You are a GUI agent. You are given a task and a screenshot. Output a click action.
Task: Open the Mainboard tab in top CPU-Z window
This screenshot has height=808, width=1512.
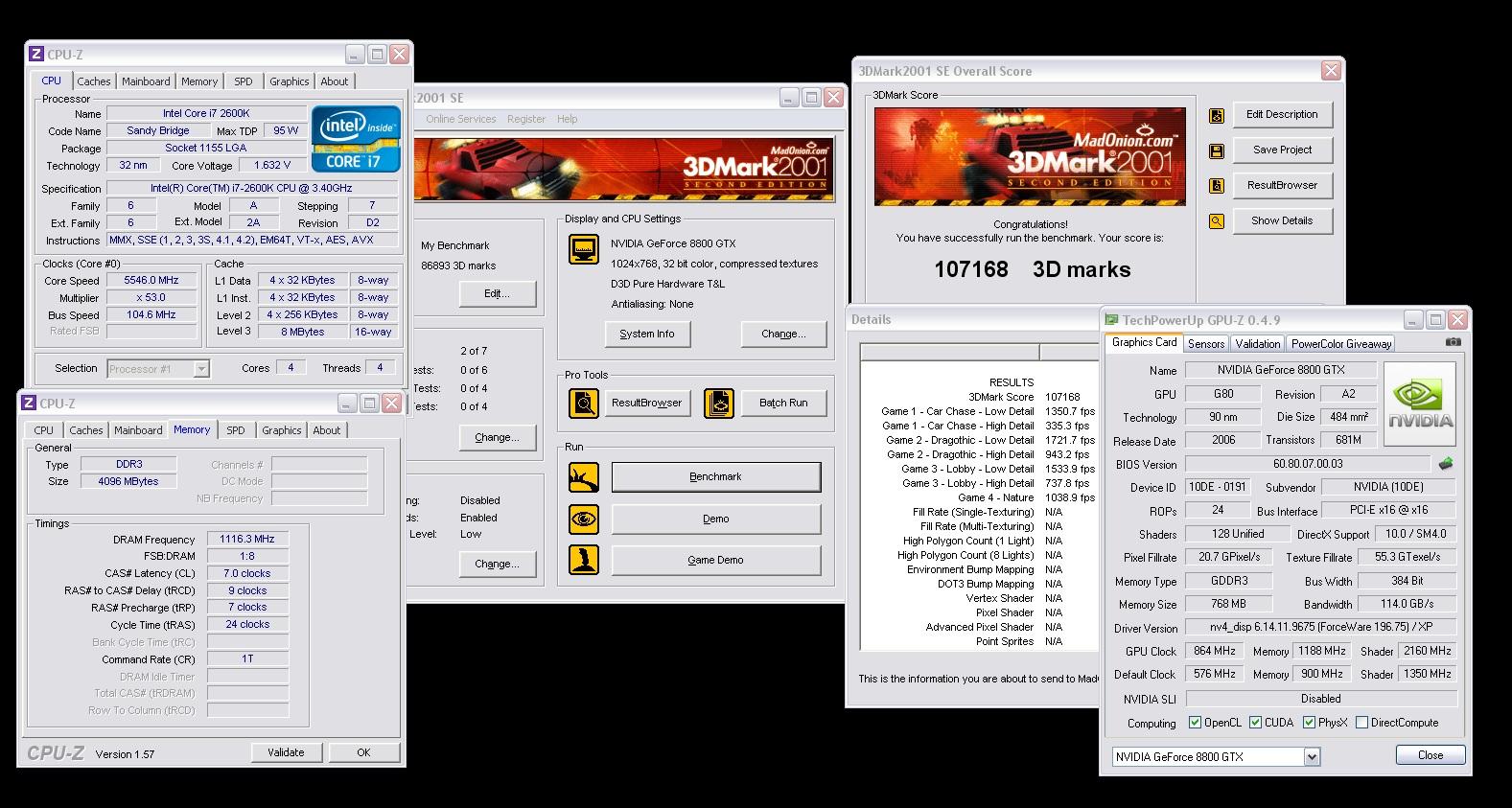(146, 81)
